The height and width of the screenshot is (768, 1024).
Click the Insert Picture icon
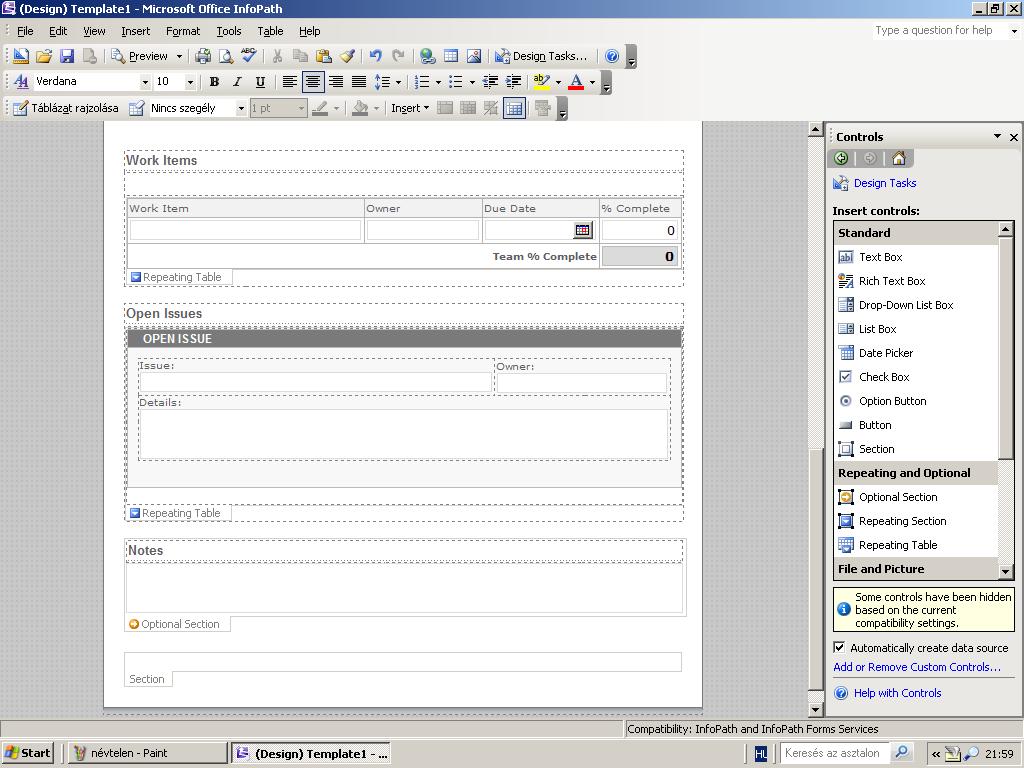(474, 57)
